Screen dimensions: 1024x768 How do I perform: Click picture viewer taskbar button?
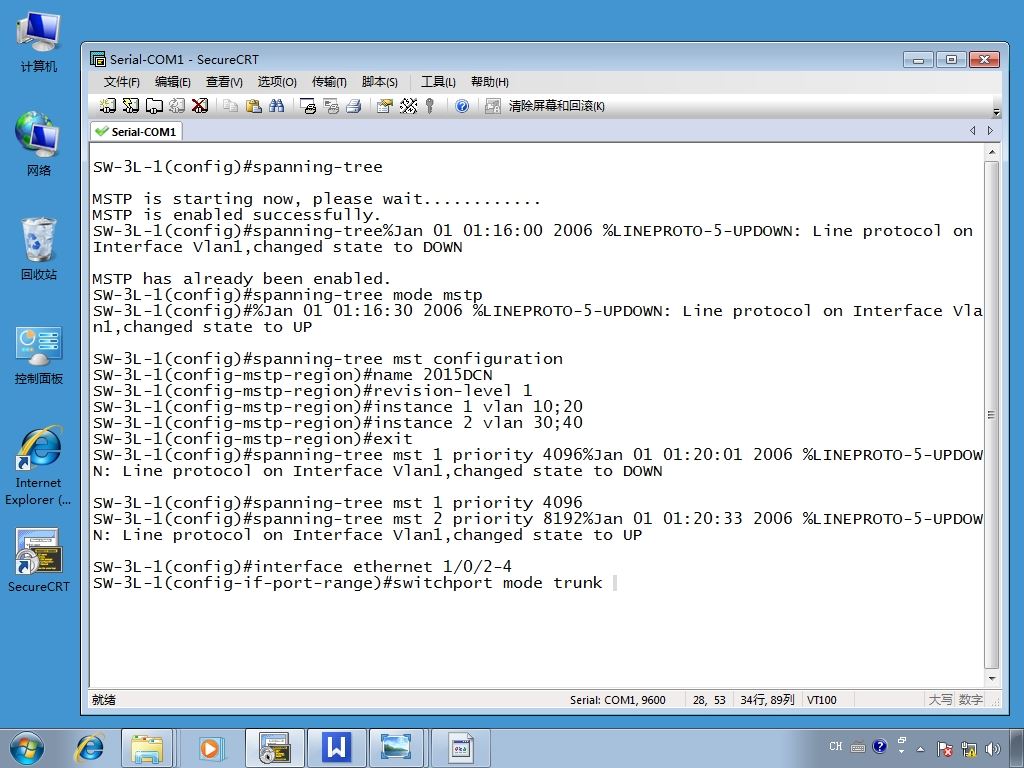[396, 748]
